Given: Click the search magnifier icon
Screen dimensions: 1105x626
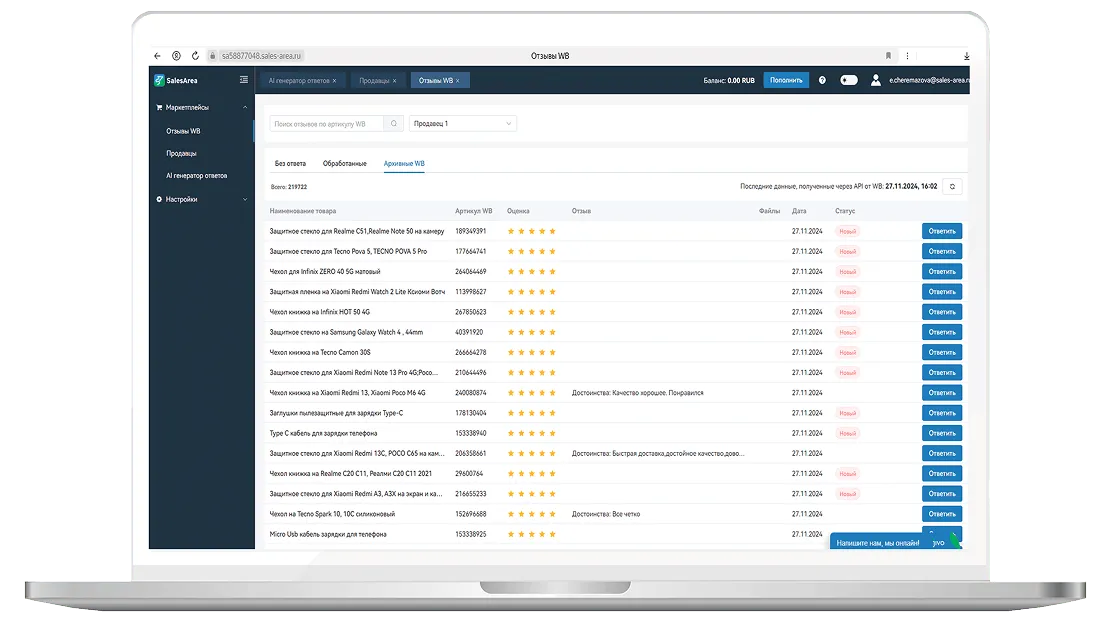Looking at the screenshot, I should click(x=394, y=123).
